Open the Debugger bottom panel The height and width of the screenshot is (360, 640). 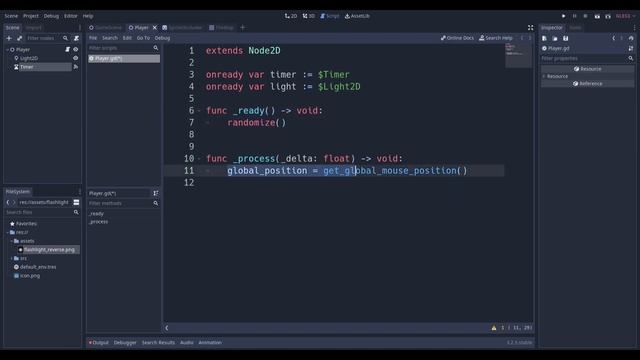[125, 342]
